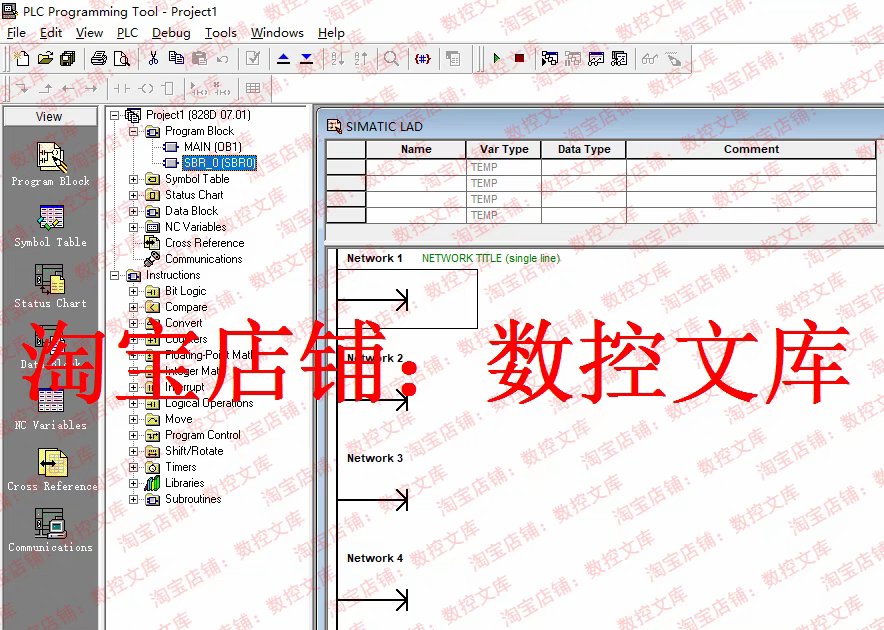
Task: Select MAIN (OB1) in project tree
Action: tap(213, 147)
